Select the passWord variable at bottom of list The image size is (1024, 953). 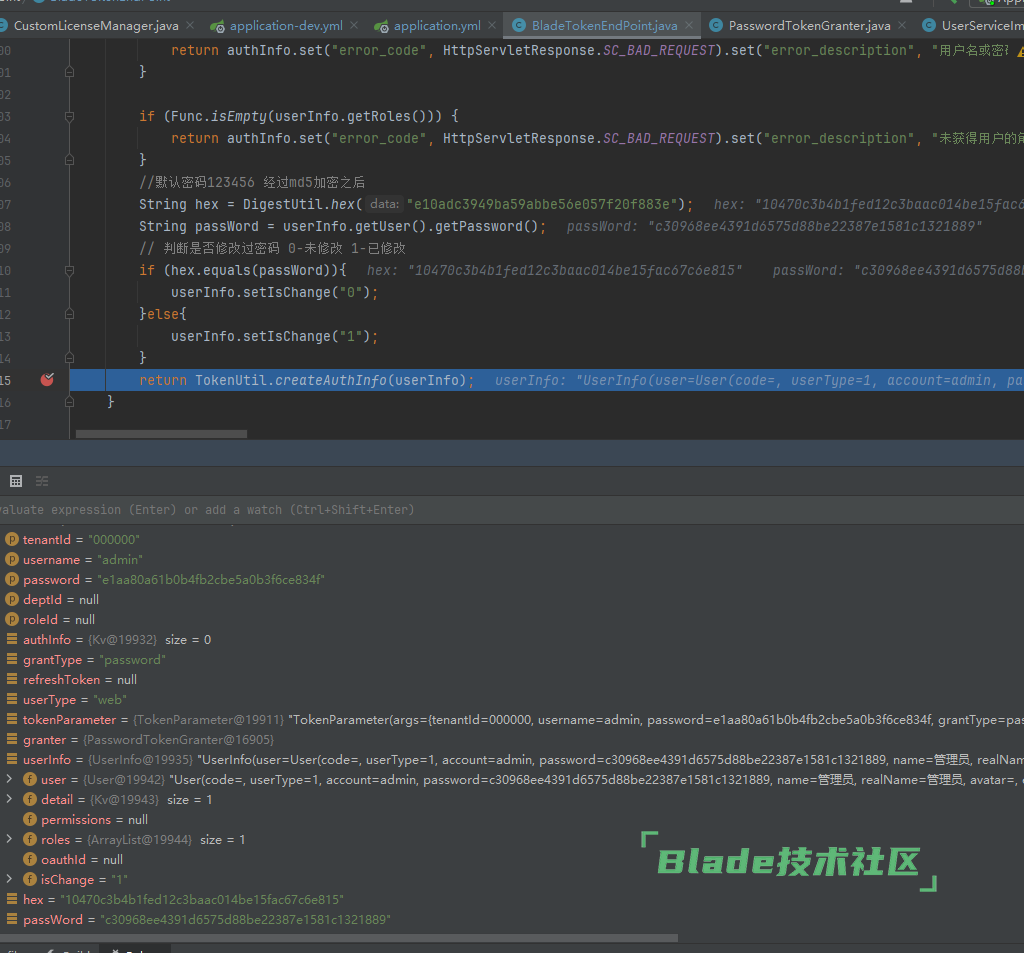[x=512, y=919]
